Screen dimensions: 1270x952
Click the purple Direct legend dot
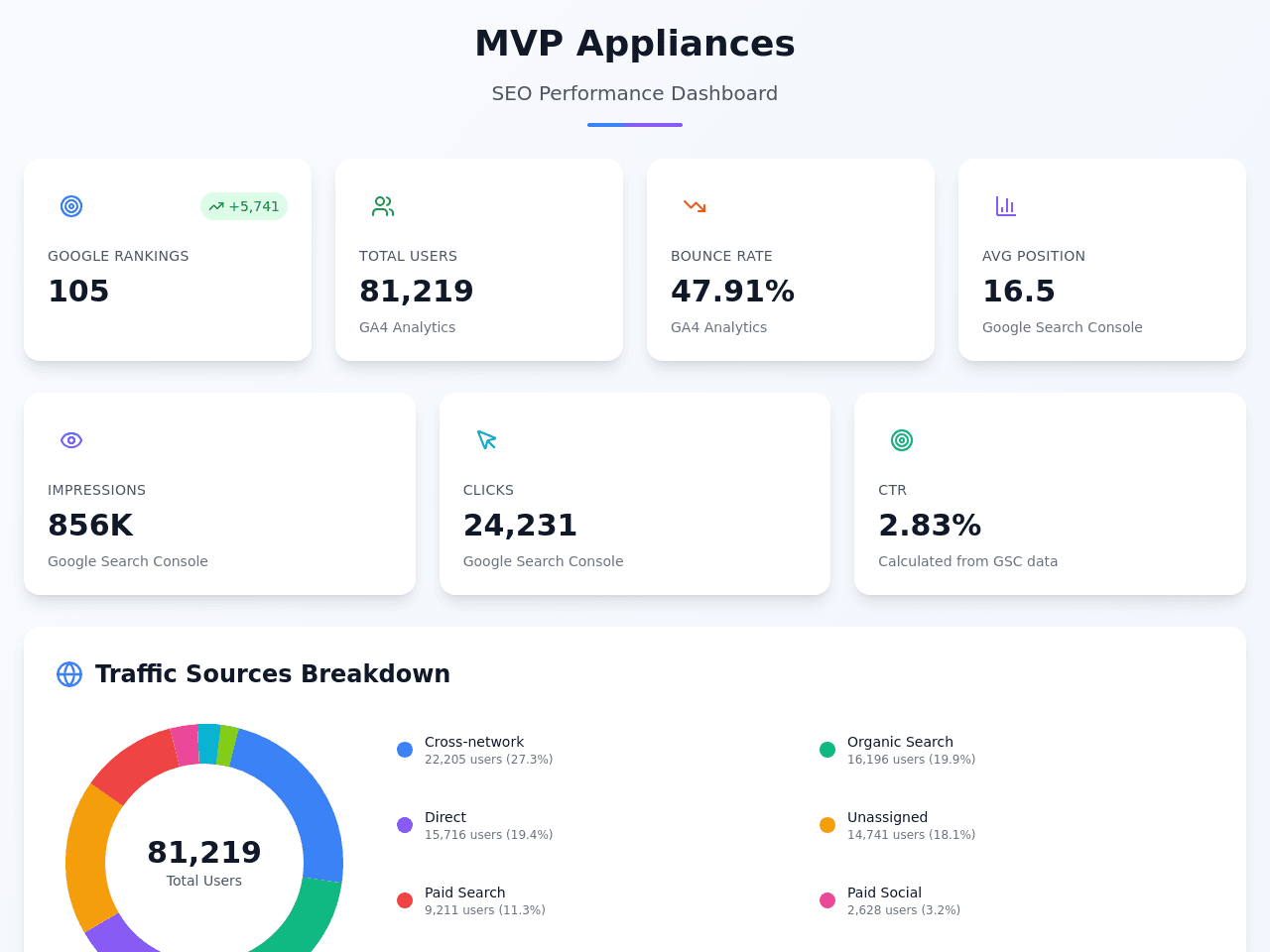click(405, 825)
